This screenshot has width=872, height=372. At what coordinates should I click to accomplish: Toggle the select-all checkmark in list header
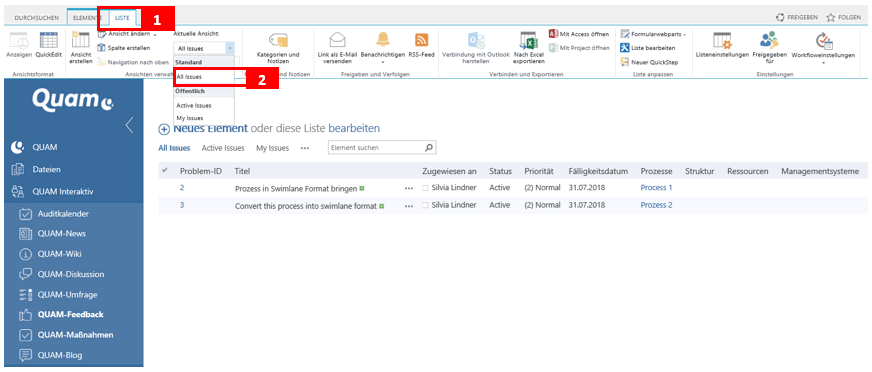[x=165, y=170]
